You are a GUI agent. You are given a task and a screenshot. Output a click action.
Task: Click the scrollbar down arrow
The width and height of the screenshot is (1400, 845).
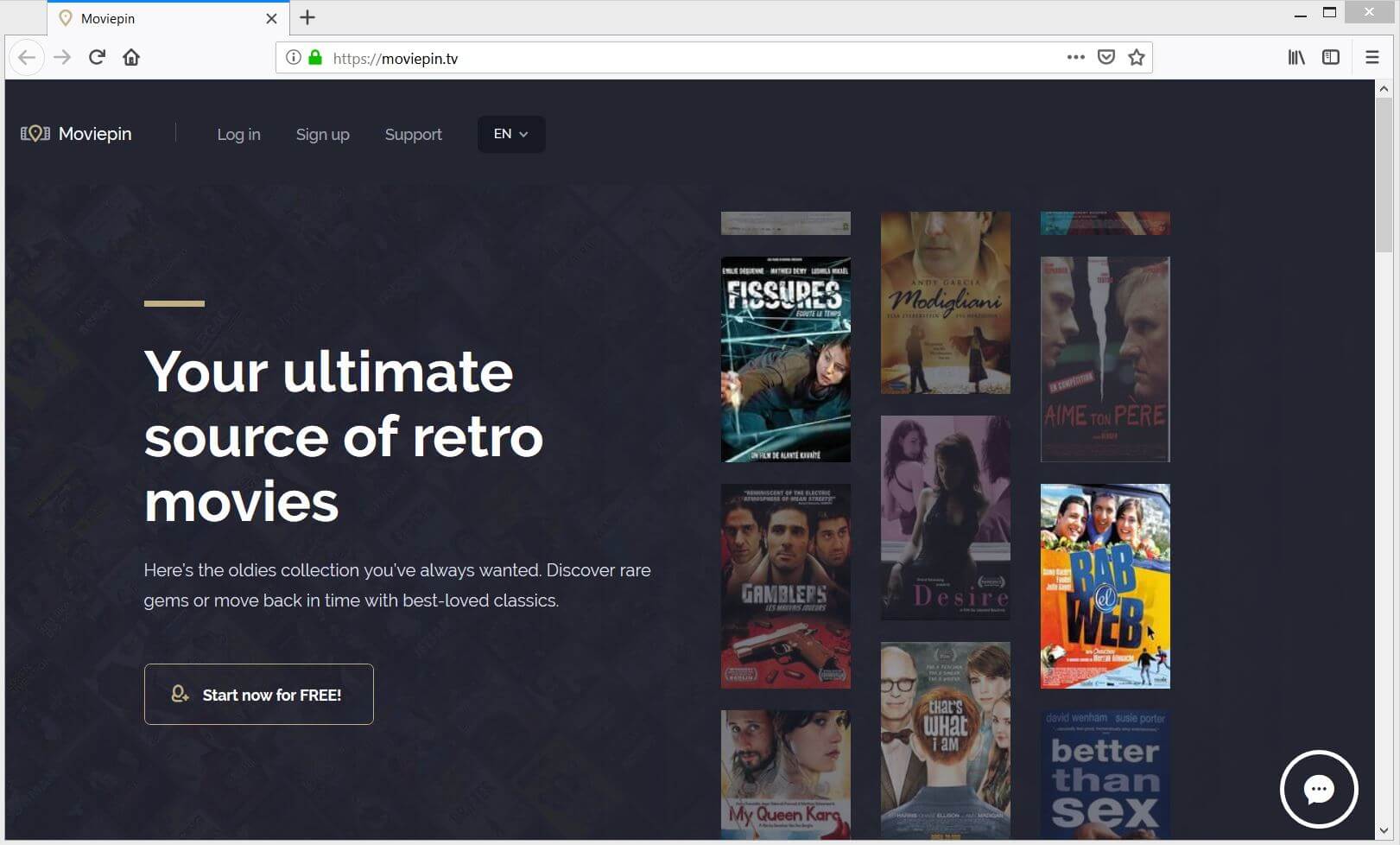1384,831
